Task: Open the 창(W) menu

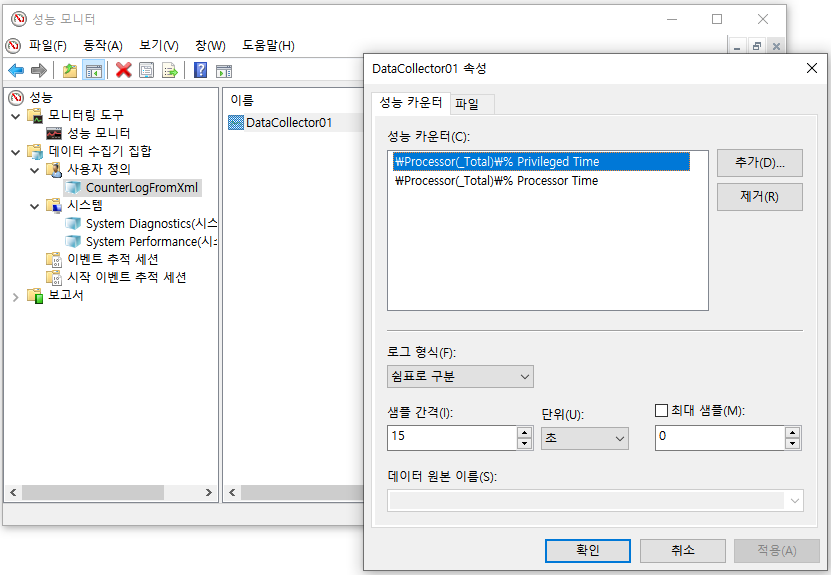Action: pos(210,46)
